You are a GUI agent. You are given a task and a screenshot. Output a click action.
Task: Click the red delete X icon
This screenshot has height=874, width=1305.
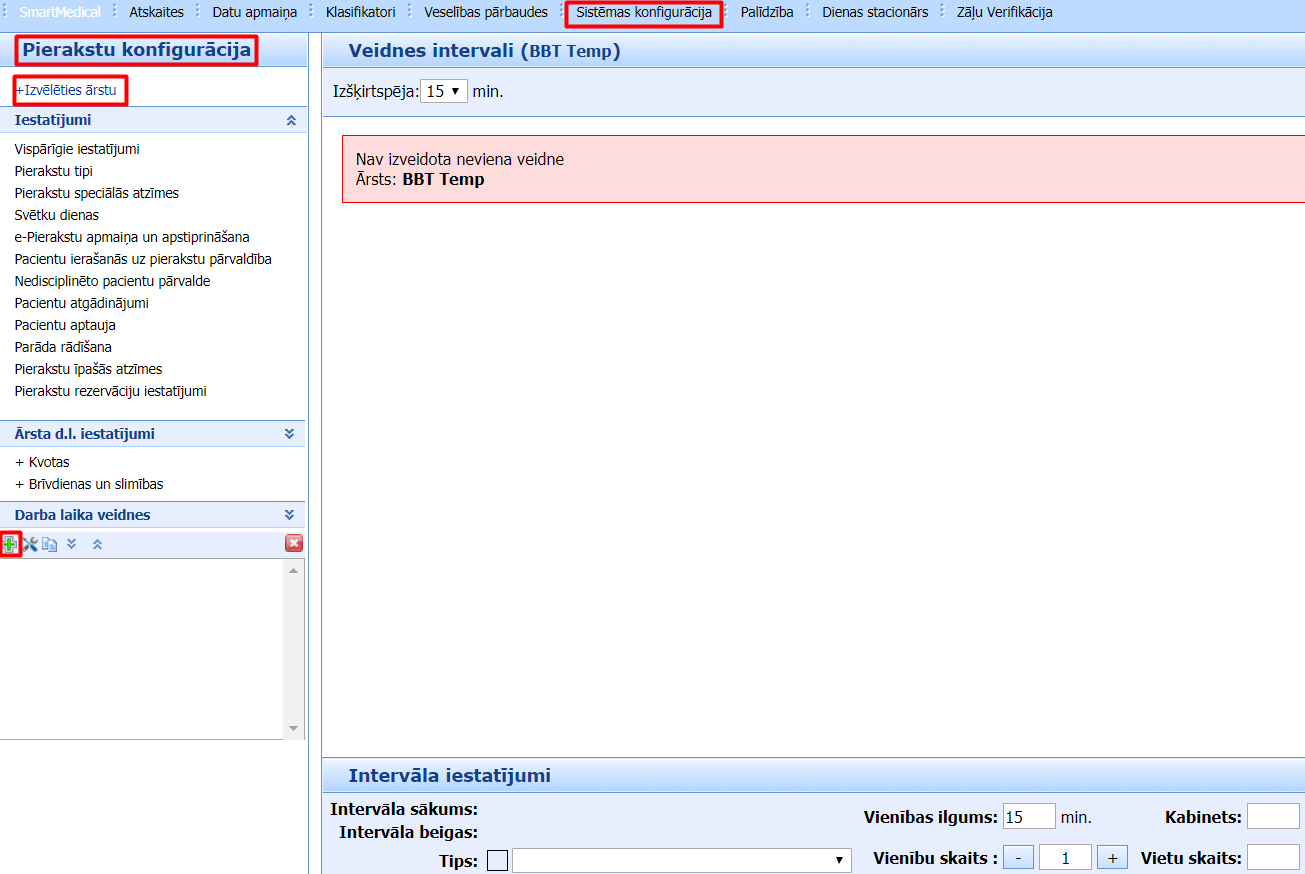click(x=294, y=543)
